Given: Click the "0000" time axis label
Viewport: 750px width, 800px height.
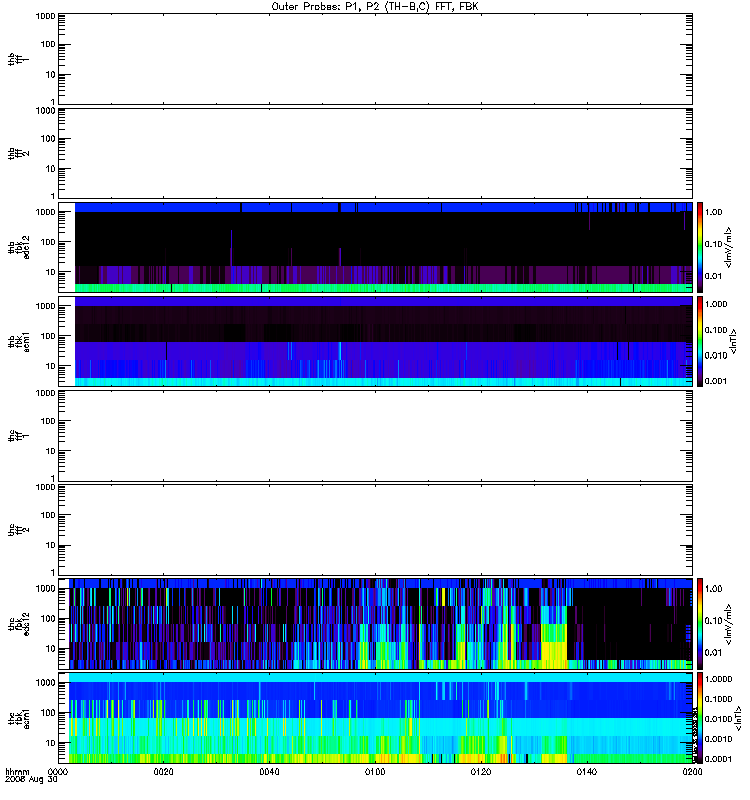Looking at the screenshot, I should [x=58, y=772].
